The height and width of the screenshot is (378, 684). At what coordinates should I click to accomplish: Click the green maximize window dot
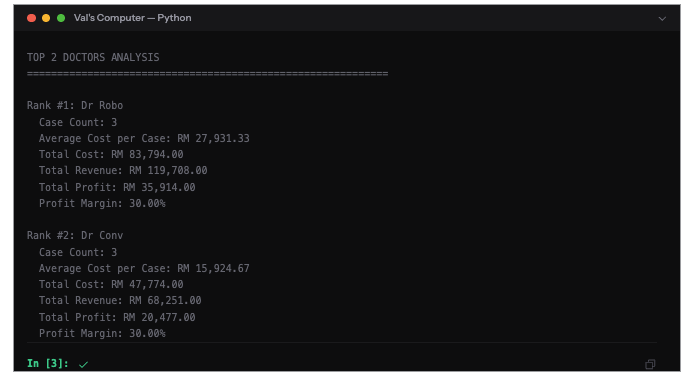(61, 18)
